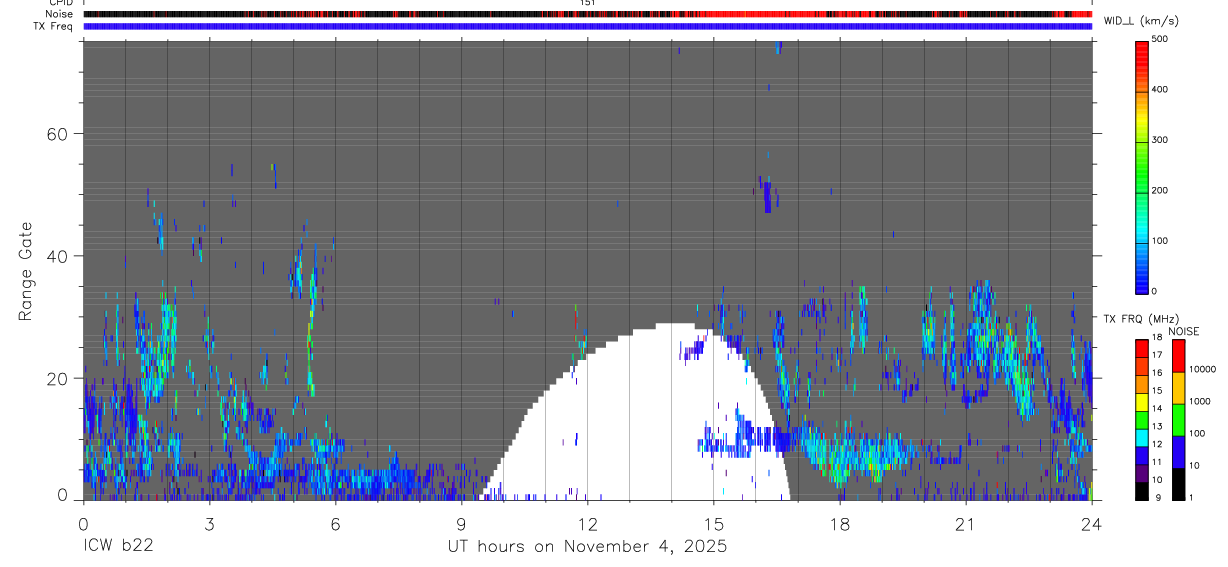Select the yellow swatch in the TX FRQ legend
Screen dimensions: 1228x567
1141,402
